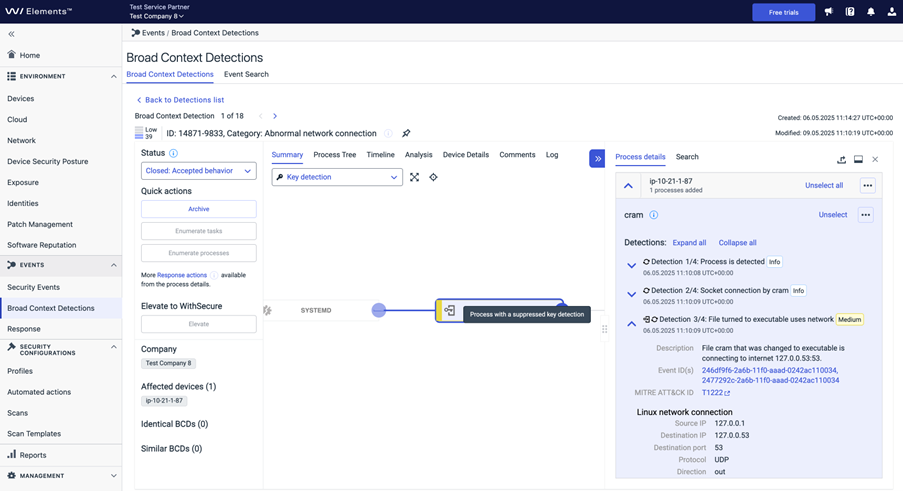Collapse the EVENTS sidebar section

tap(113, 265)
